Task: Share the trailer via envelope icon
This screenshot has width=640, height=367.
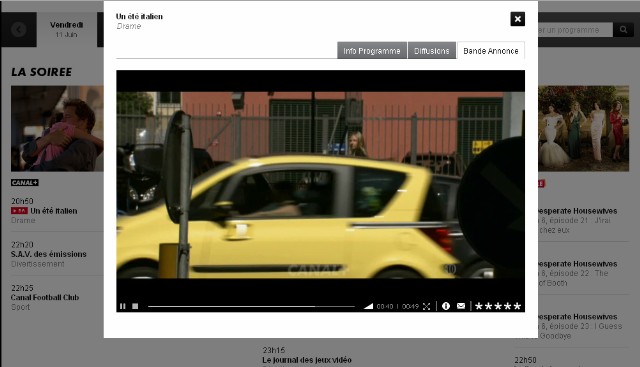Action: (461, 306)
